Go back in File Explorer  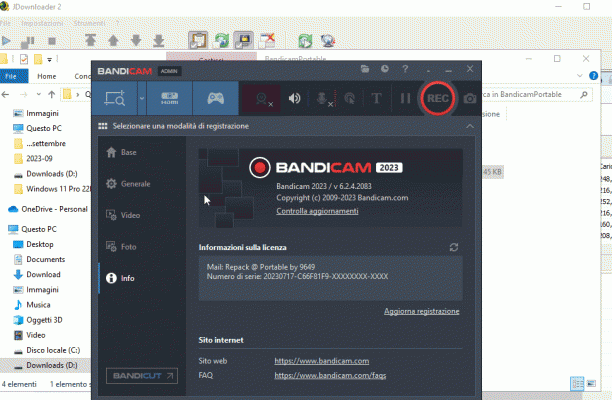tap(5, 94)
